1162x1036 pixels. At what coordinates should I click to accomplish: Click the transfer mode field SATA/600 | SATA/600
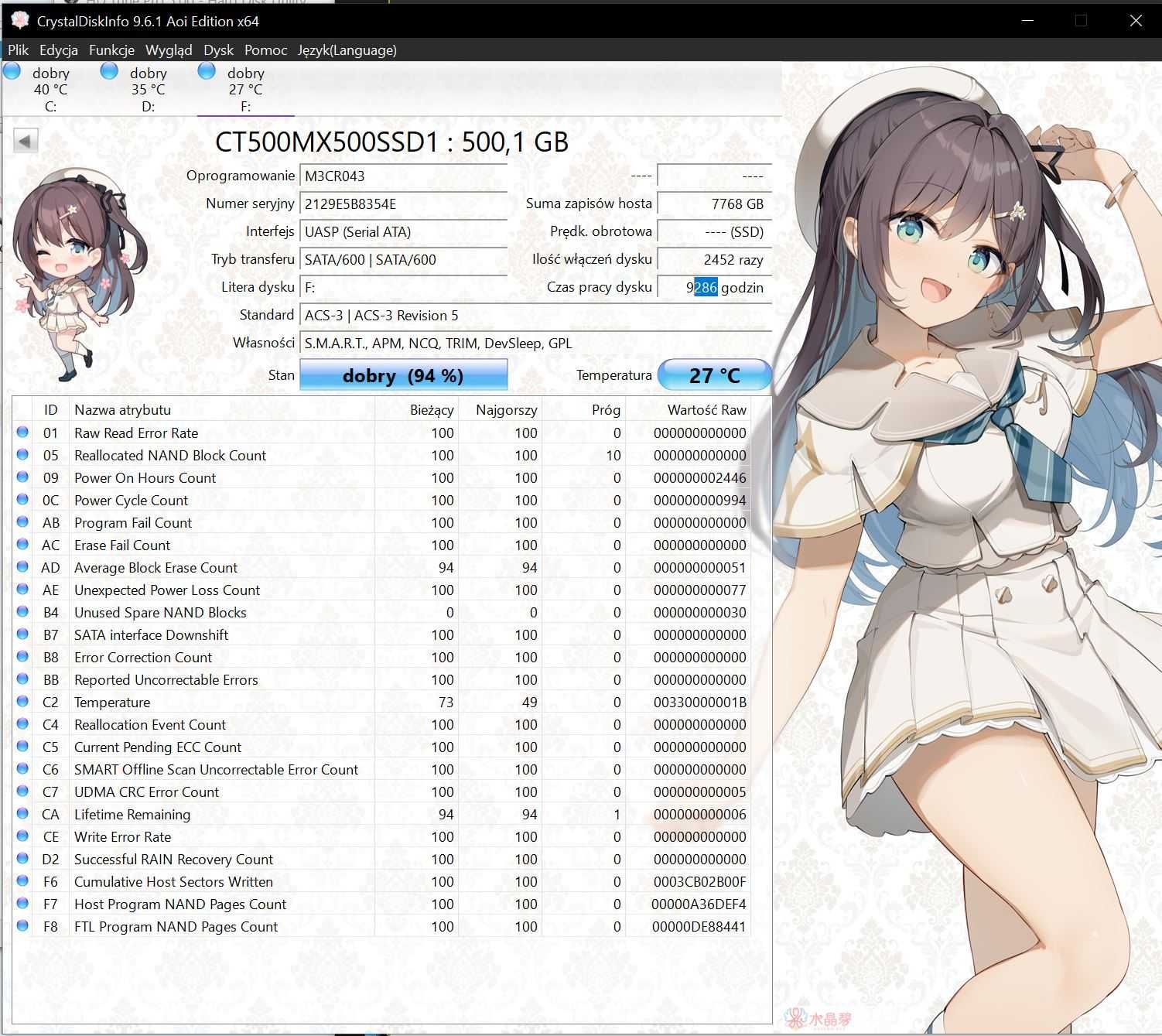pyautogui.click(x=403, y=259)
